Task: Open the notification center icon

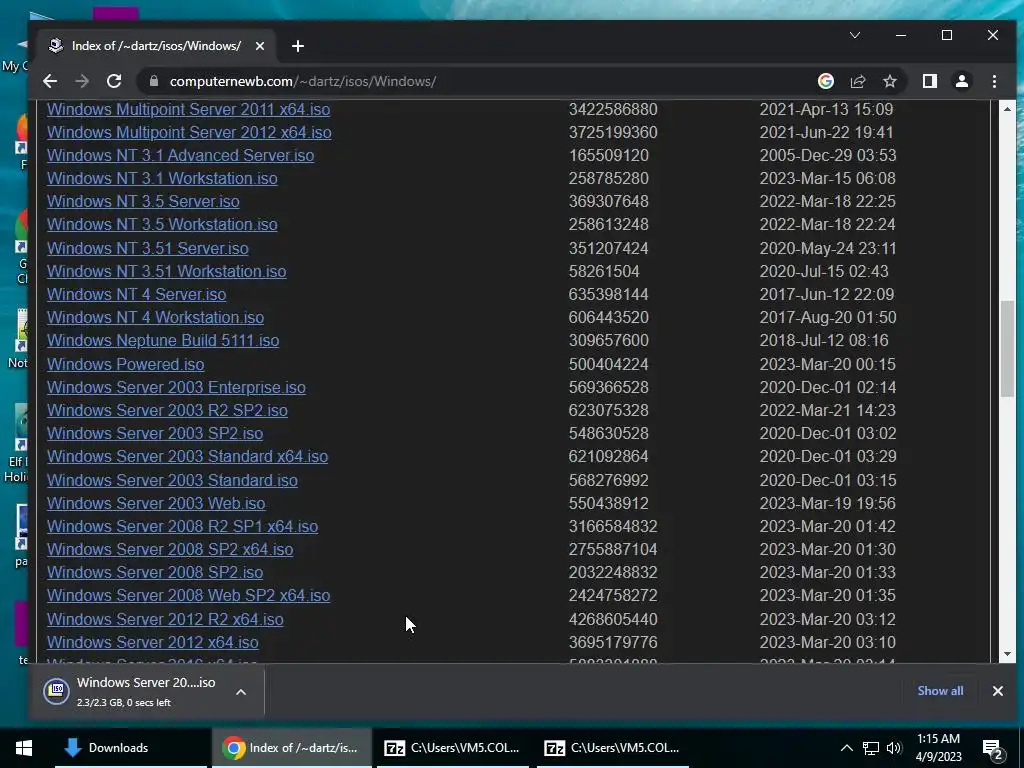Action: click(993, 748)
